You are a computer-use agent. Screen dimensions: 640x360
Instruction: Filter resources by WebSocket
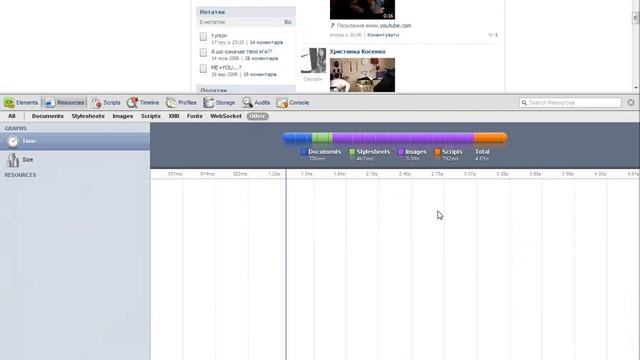click(x=226, y=116)
